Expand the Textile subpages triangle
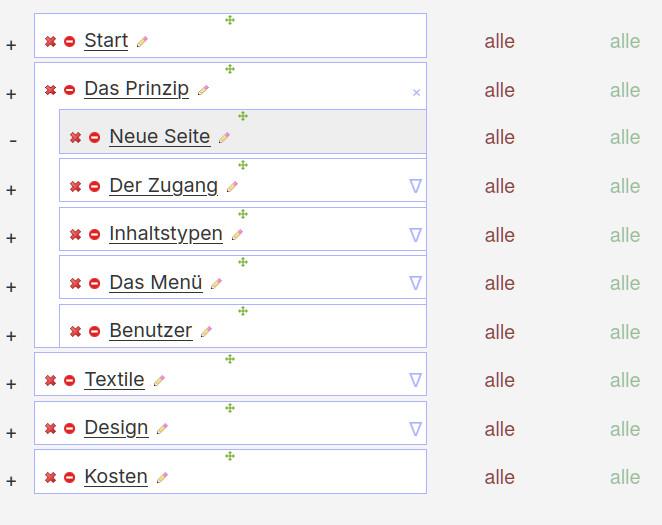Image resolution: width=662 pixels, height=525 pixels. point(416,380)
